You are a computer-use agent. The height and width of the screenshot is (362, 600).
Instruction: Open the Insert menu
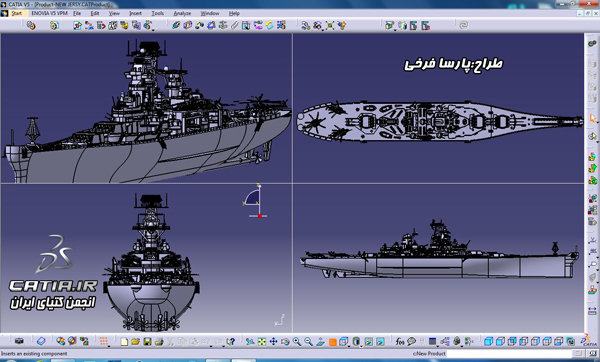coord(135,13)
